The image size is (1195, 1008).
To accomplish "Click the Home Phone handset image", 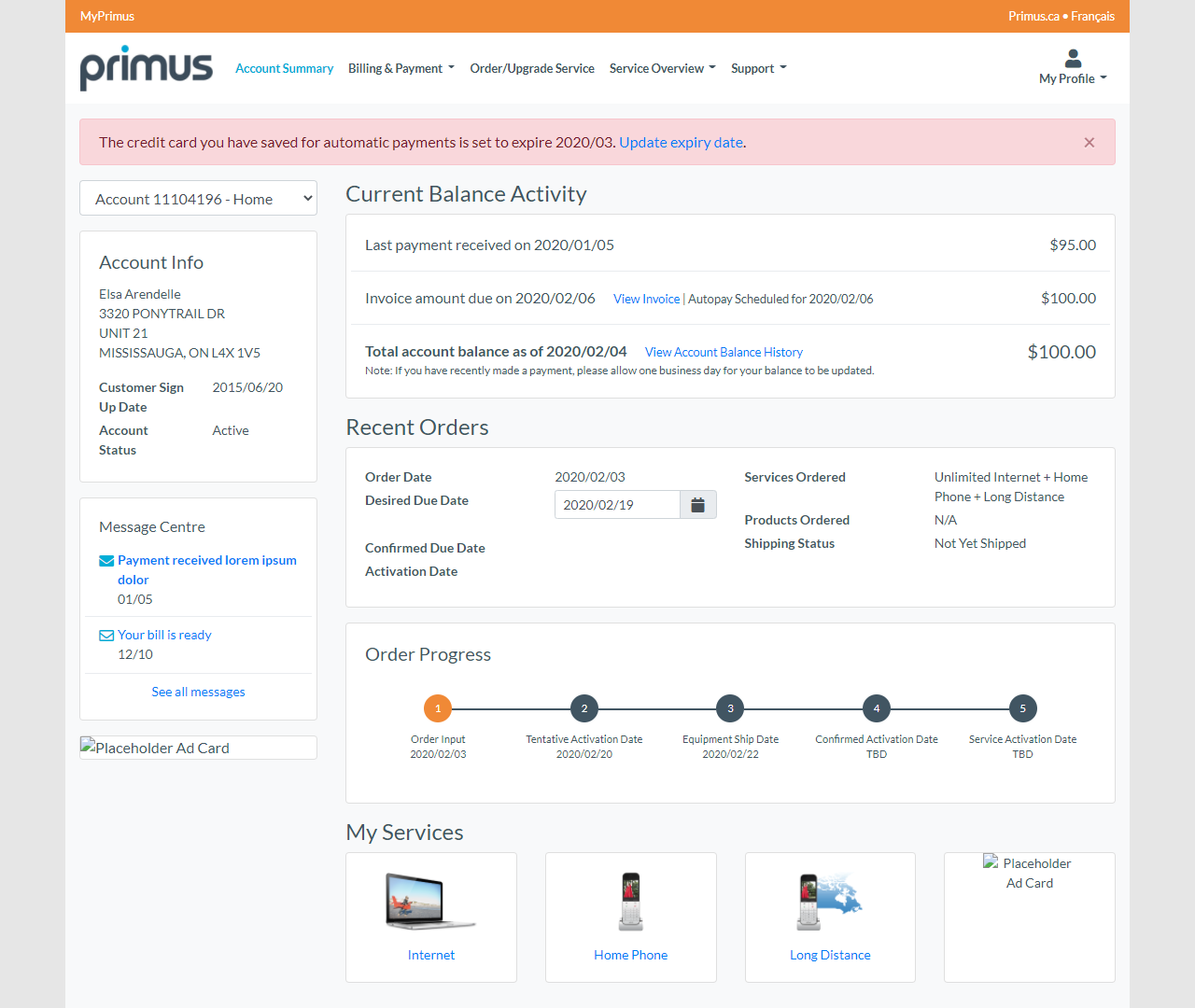I will click(x=631, y=901).
